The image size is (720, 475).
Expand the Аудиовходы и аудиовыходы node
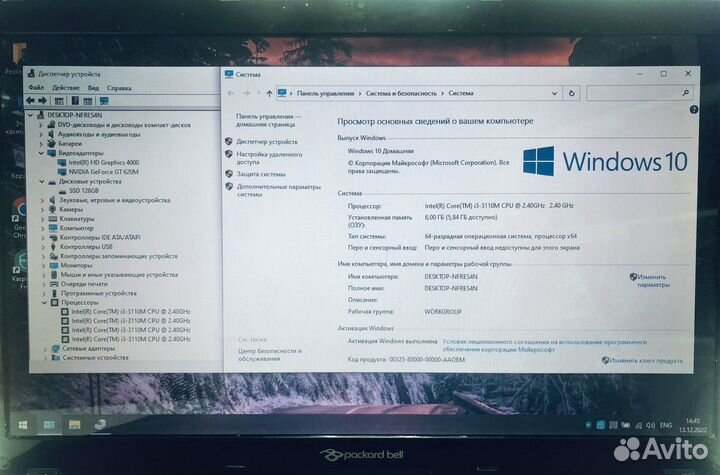tap(41, 135)
